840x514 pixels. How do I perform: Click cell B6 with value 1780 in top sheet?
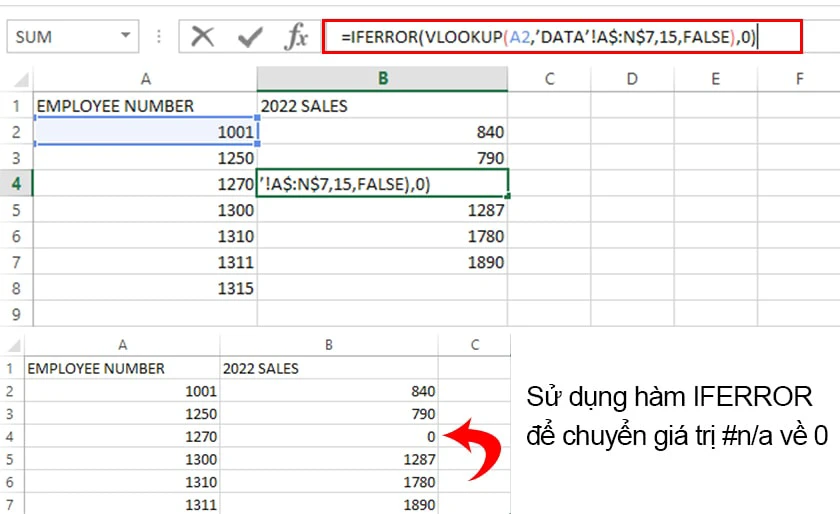(x=382, y=236)
